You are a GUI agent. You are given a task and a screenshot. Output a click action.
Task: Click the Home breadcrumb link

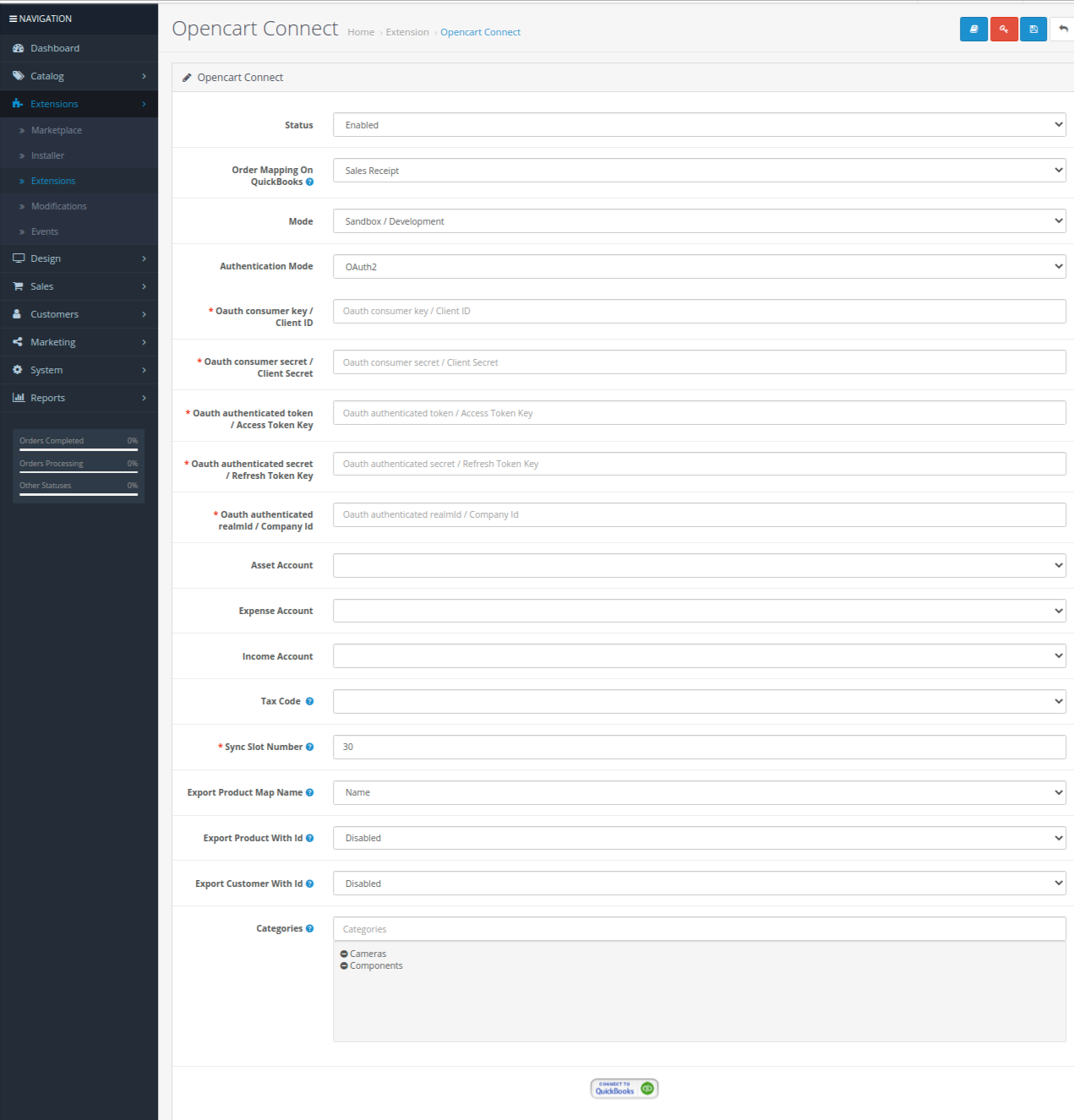click(x=361, y=32)
